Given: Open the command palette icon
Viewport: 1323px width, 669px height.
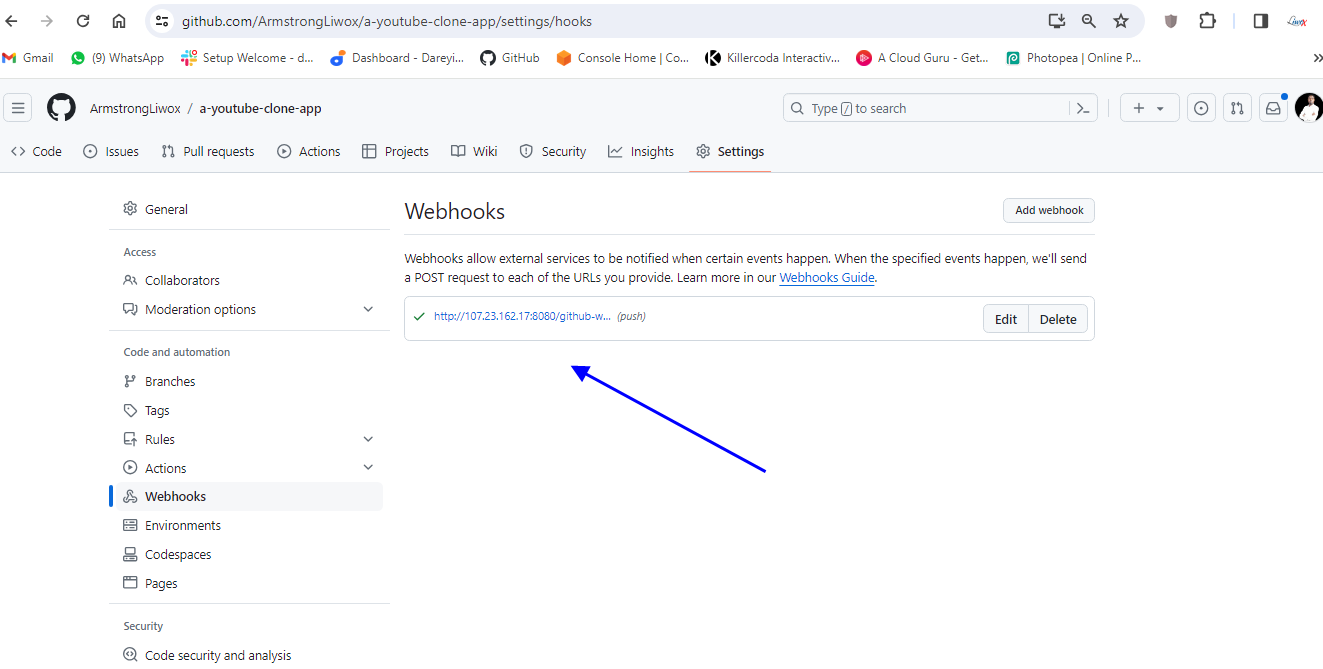Looking at the screenshot, I should 1082,108.
